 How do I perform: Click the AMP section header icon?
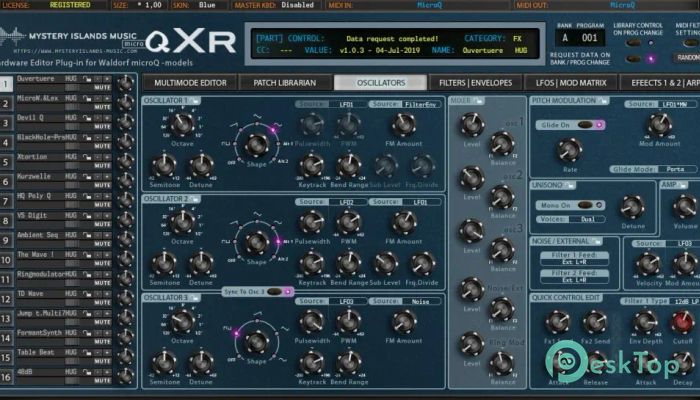pos(683,185)
